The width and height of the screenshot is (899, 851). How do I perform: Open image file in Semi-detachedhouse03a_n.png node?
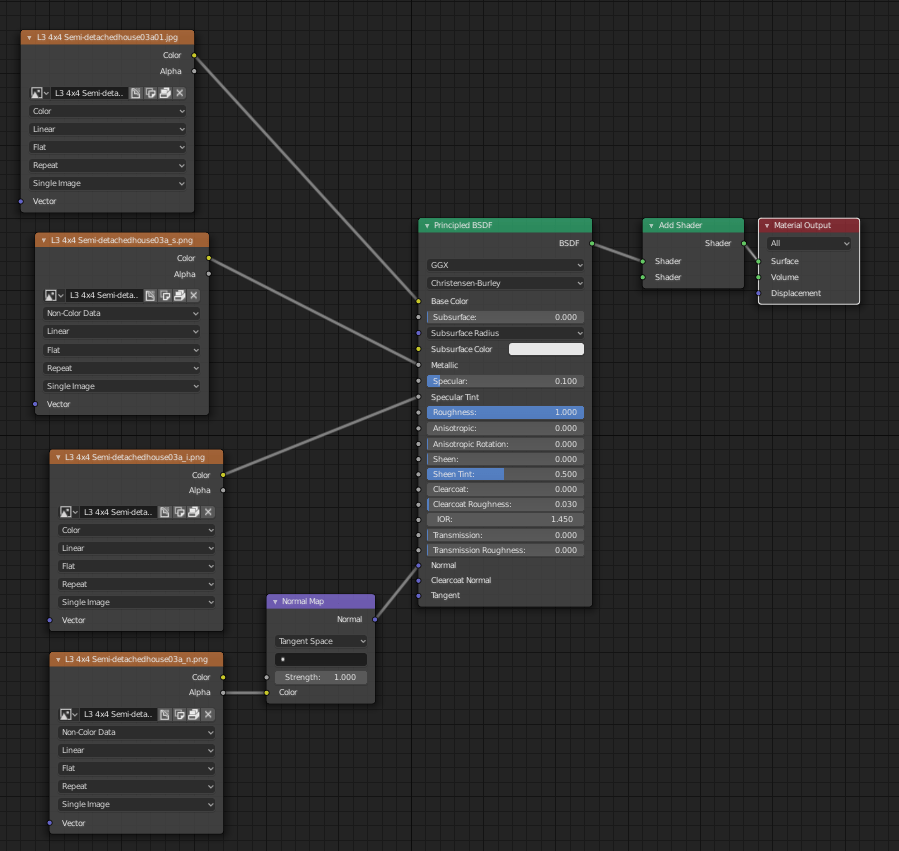[x=194, y=714]
